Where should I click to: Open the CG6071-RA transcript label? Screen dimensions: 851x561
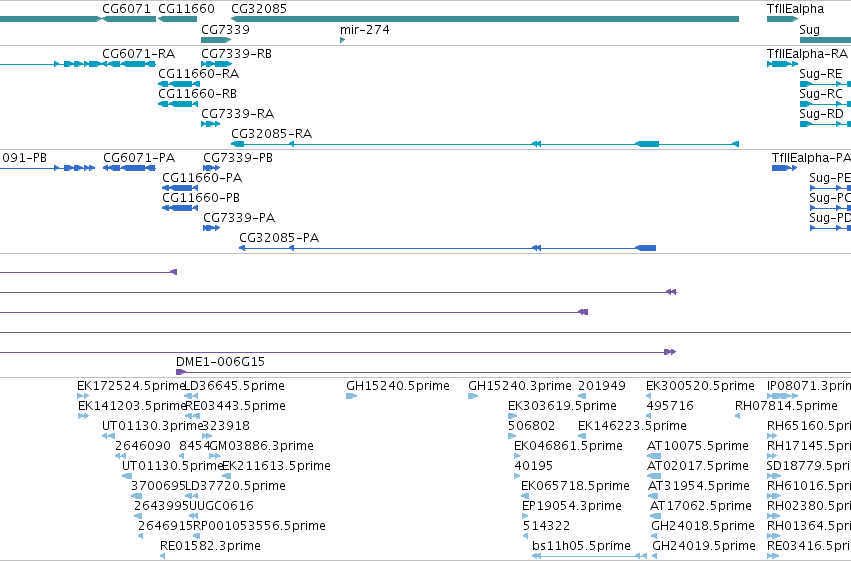click(x=138, y=54)
